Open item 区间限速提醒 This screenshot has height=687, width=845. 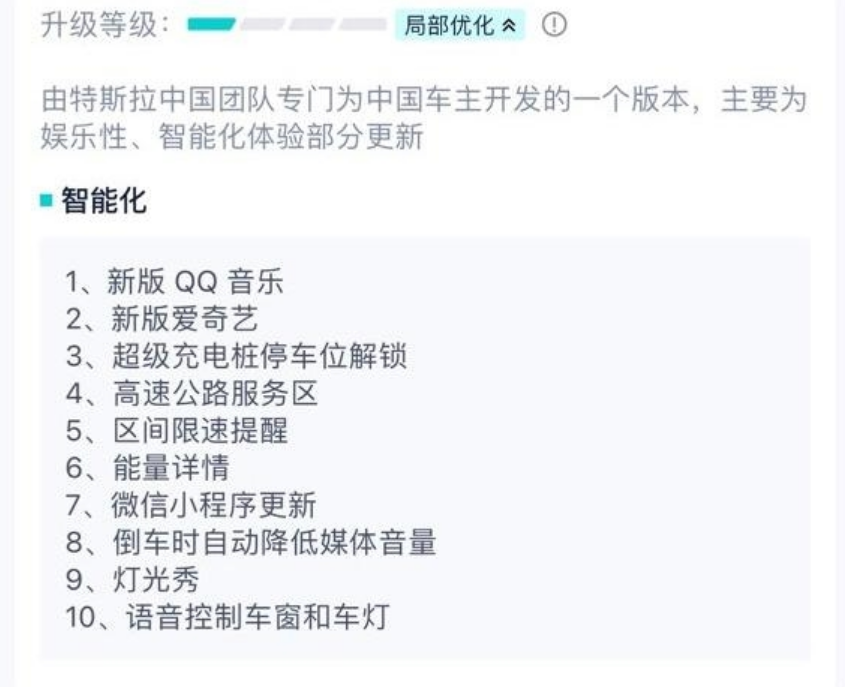[177, 430]
